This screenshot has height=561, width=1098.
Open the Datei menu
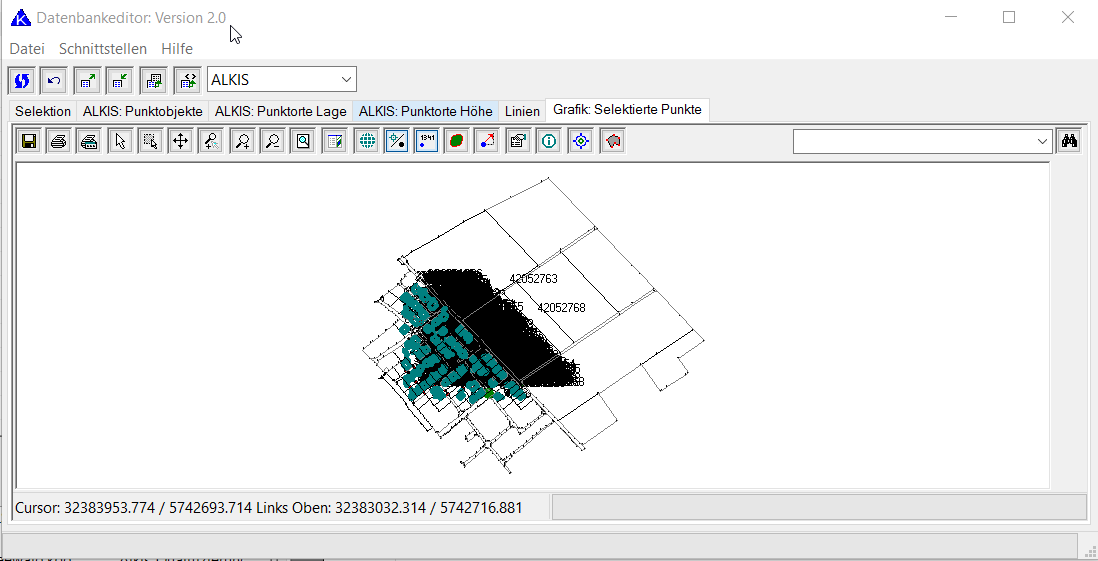(x=27, y=49)
